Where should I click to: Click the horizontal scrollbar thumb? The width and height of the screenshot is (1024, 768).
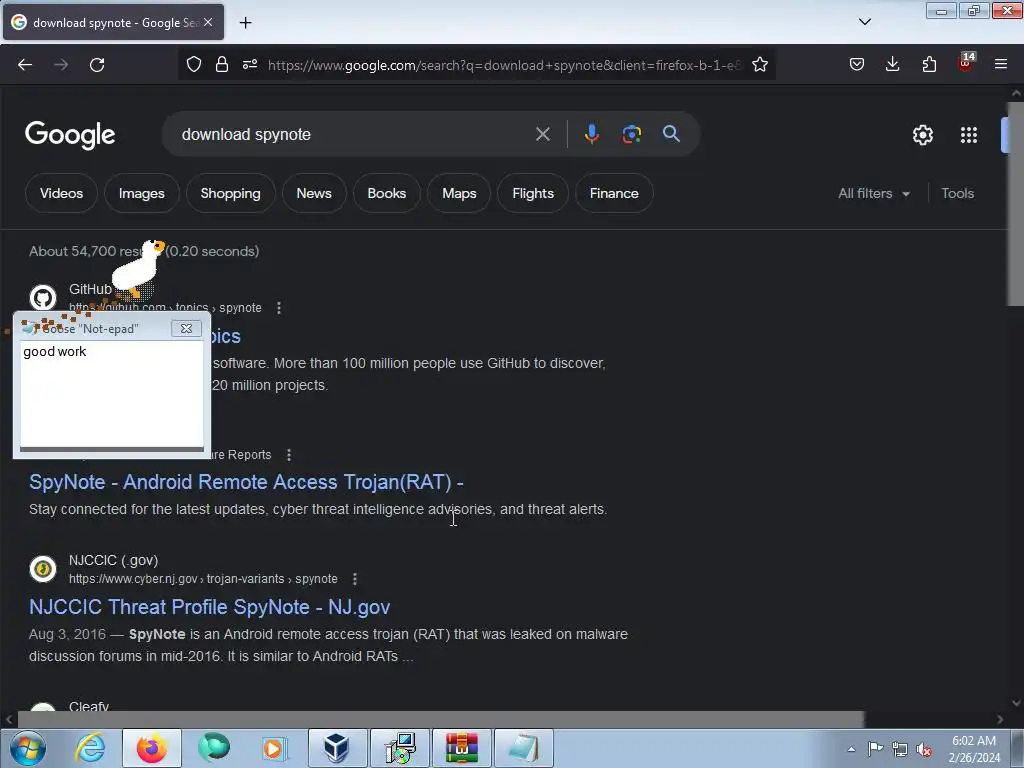[441, 720]
